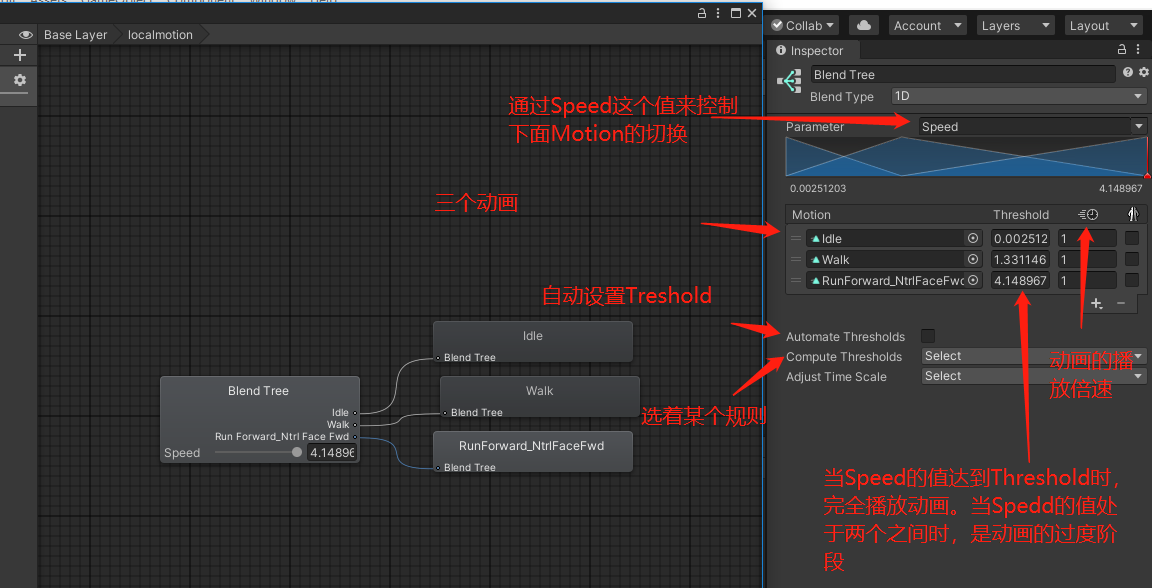Open the Parameter dropdown showing Speed

(x=1030, y=126)
